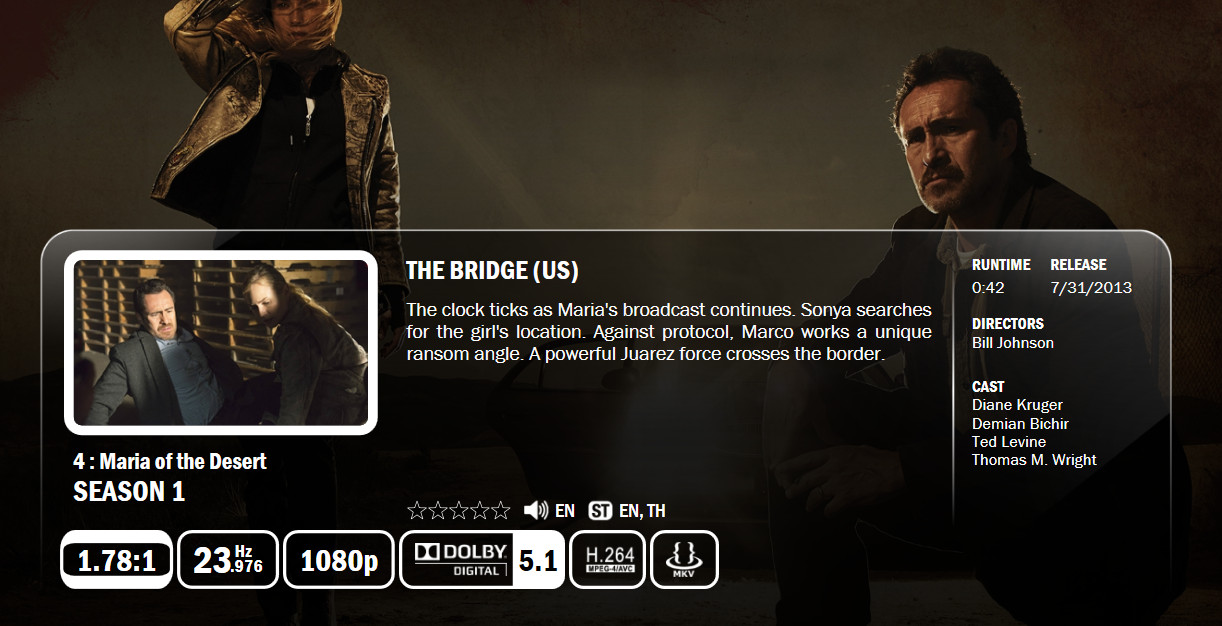Click the ST subtitle icon
The image size is (1222, 626).
pos(600,511)
